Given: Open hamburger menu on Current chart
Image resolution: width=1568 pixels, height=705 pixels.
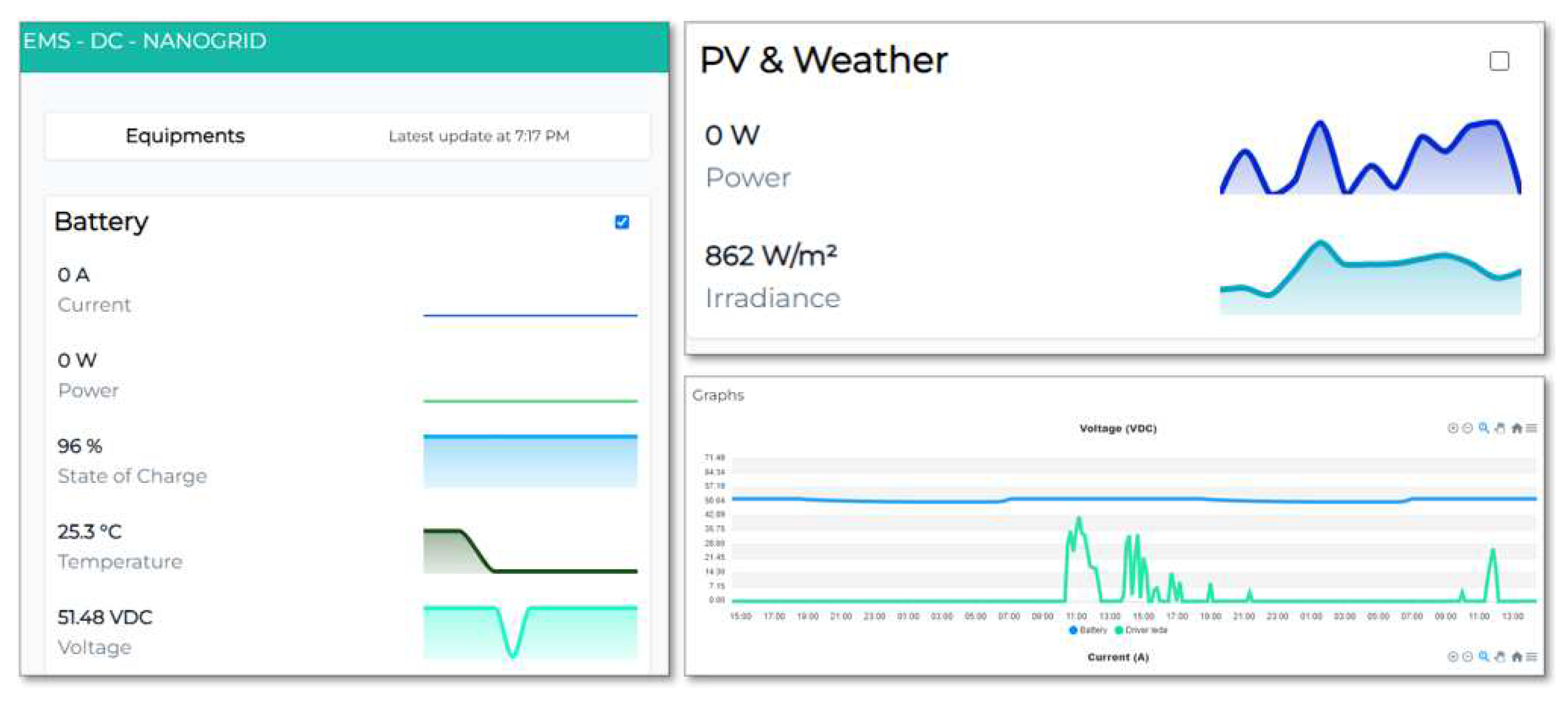Looking at the screenshot, I should [x=1532, y=657].
